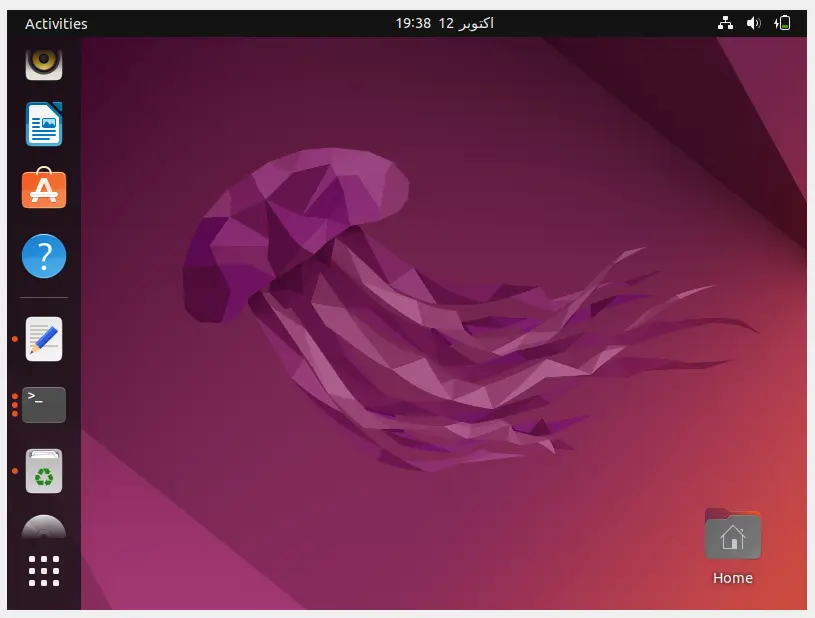Open the clock and calendar menu
This screenshot has height=618, width=815.
point(444,23)
